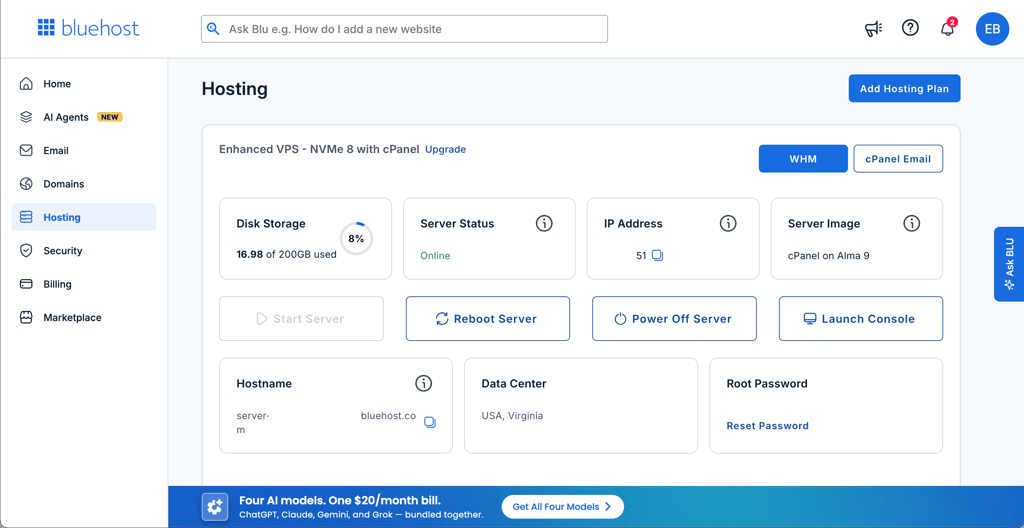The height and width of the screenshot is (528, 1024).
Task: Open the Ask BLU side tab
Action: [x=1009, y=264]
